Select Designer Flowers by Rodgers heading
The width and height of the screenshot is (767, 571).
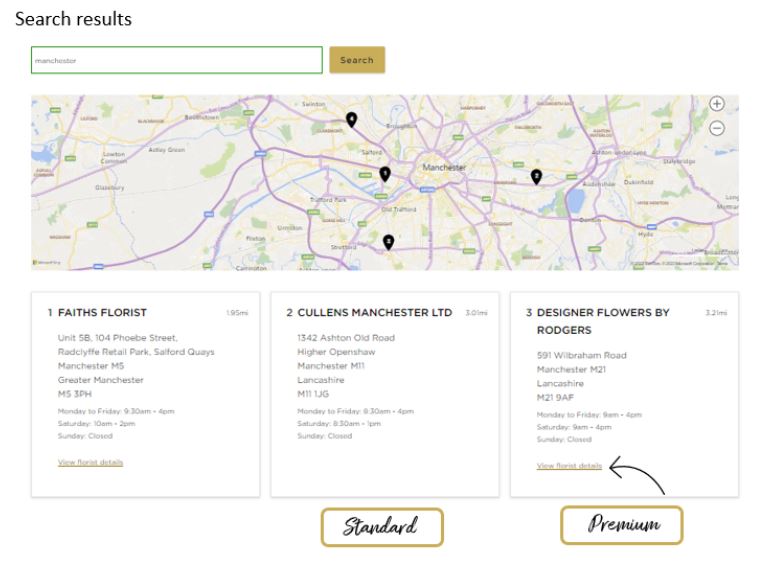click(603, 321)
